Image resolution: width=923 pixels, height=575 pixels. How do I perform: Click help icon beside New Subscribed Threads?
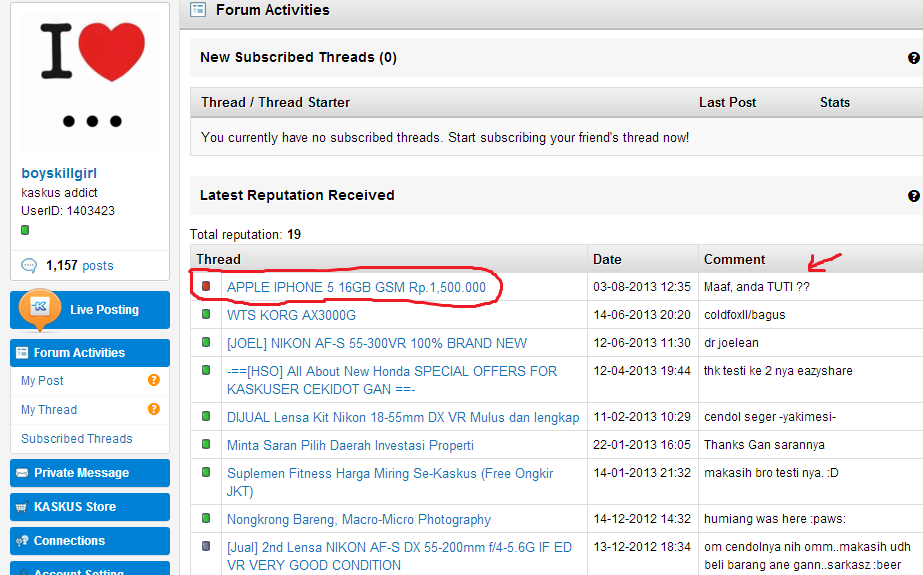(913, 58)
